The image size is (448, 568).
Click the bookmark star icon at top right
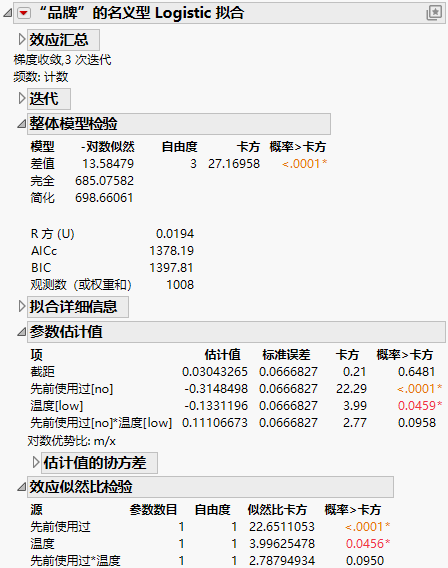[x=434, y=13]
